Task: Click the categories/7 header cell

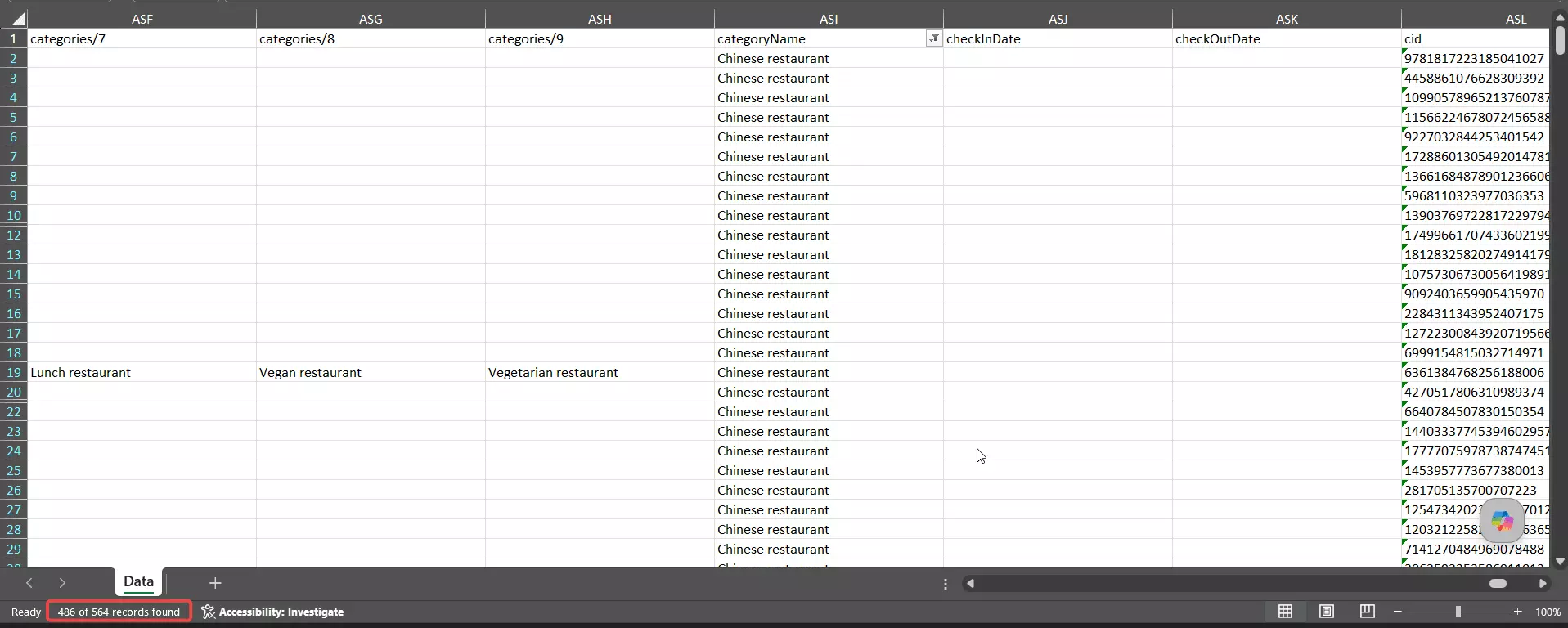Action: (142, 38)
